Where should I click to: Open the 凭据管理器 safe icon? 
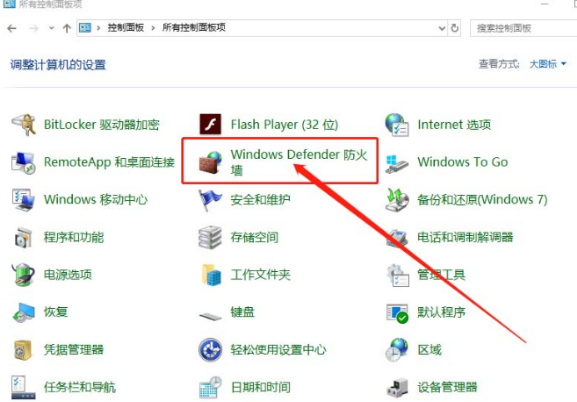[24, 350]
